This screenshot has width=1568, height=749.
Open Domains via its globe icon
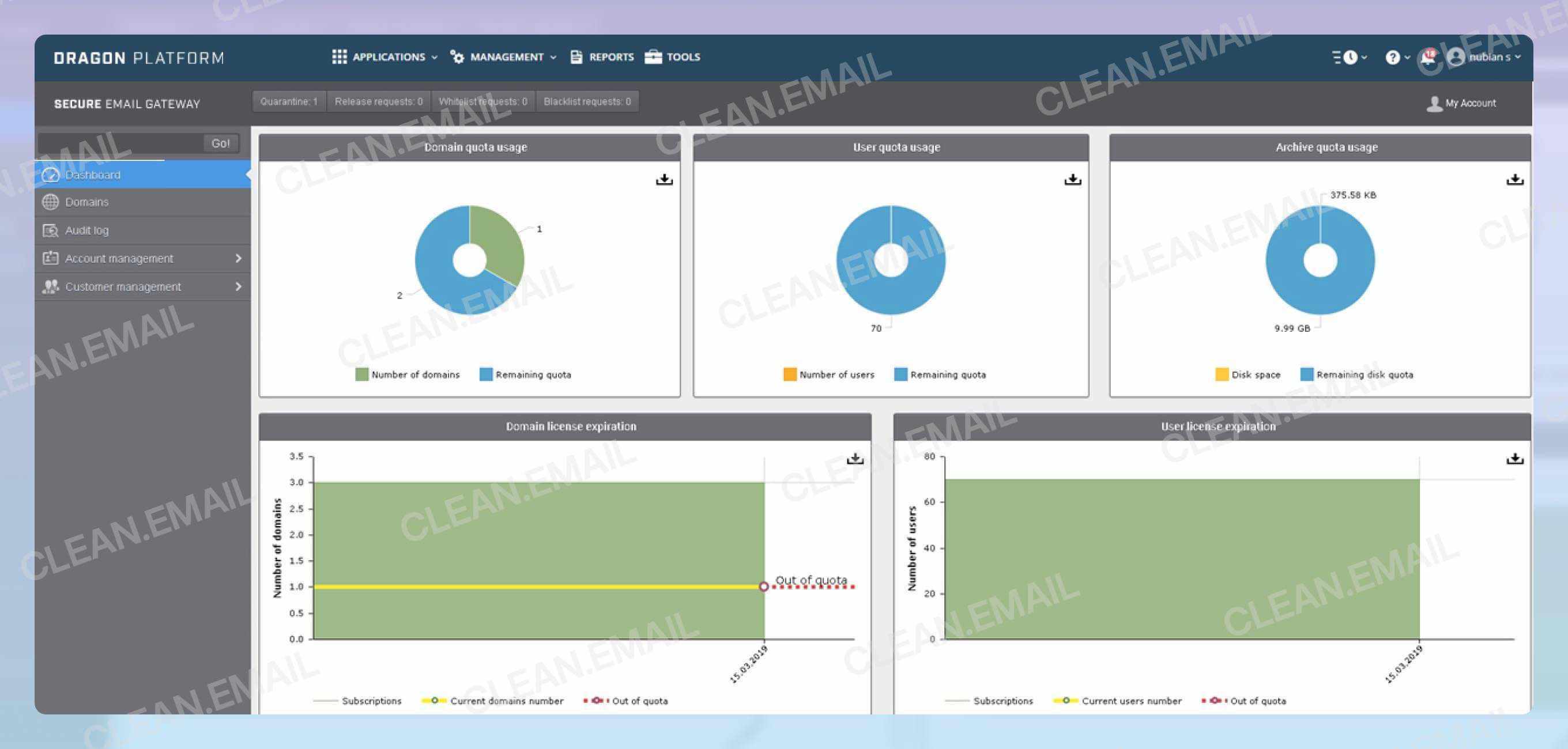click(51, 202)
